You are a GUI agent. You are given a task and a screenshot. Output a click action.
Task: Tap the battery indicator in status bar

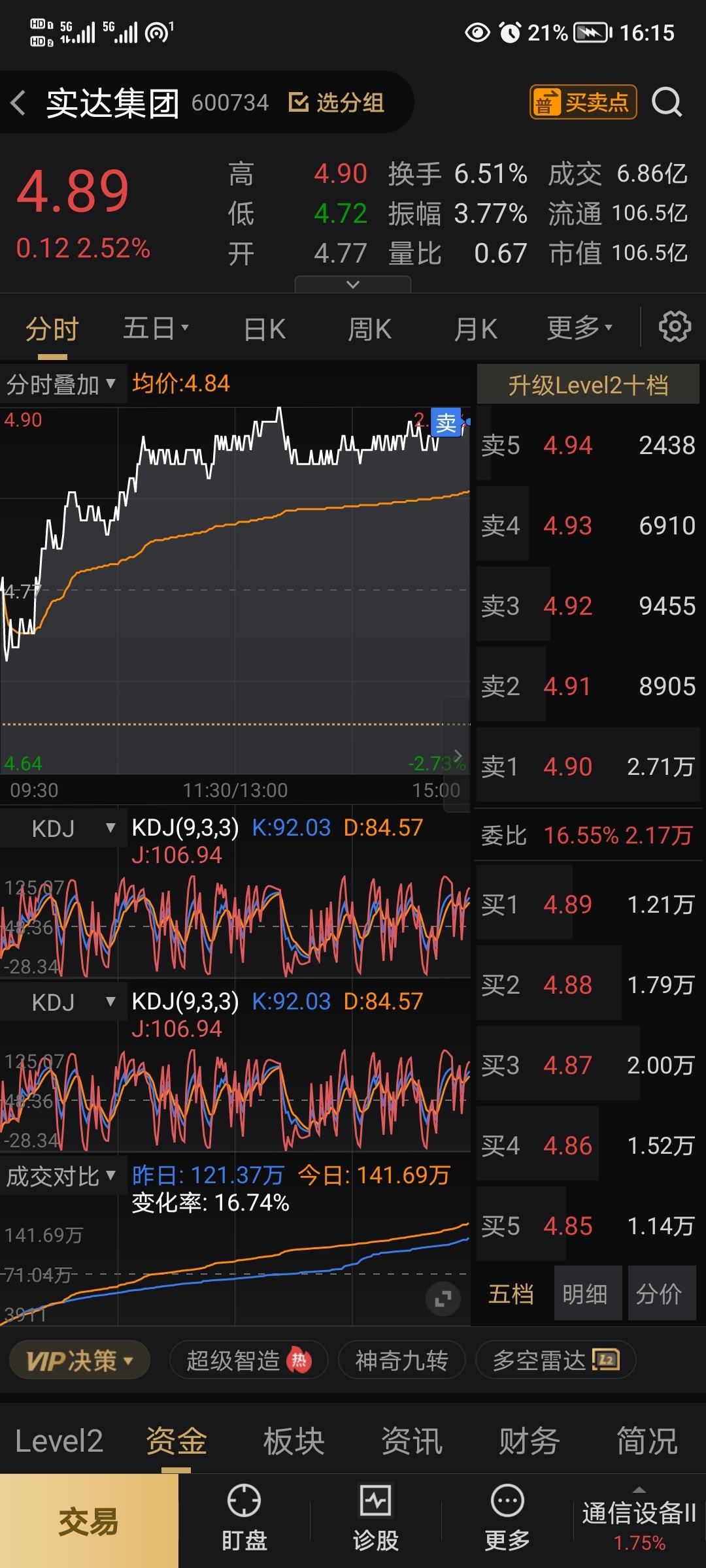[592, 32]
